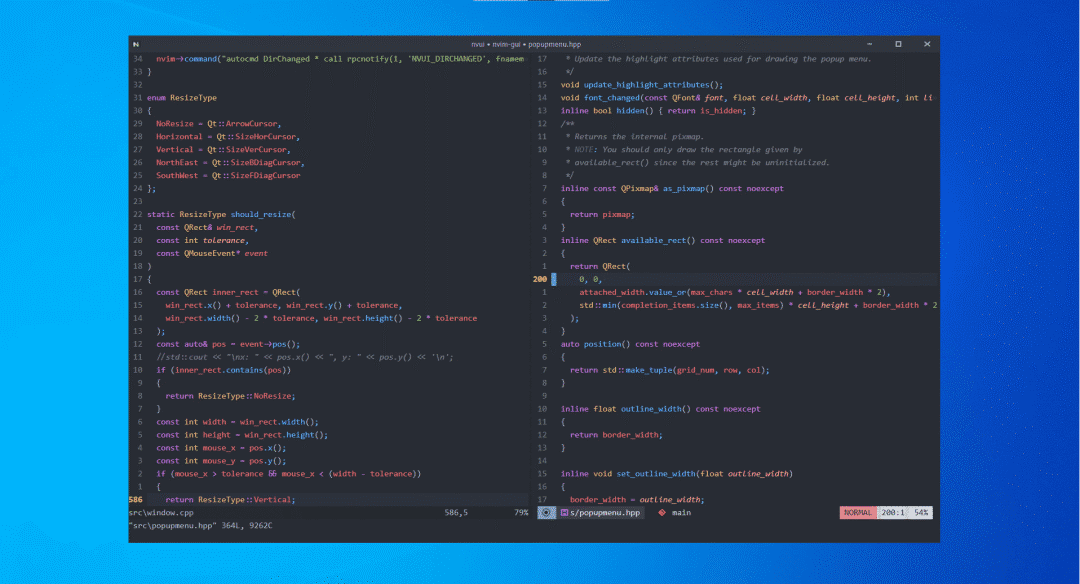
Task: Click 'const int height = win_rect.height();' line
Action: tap(242, 435)
